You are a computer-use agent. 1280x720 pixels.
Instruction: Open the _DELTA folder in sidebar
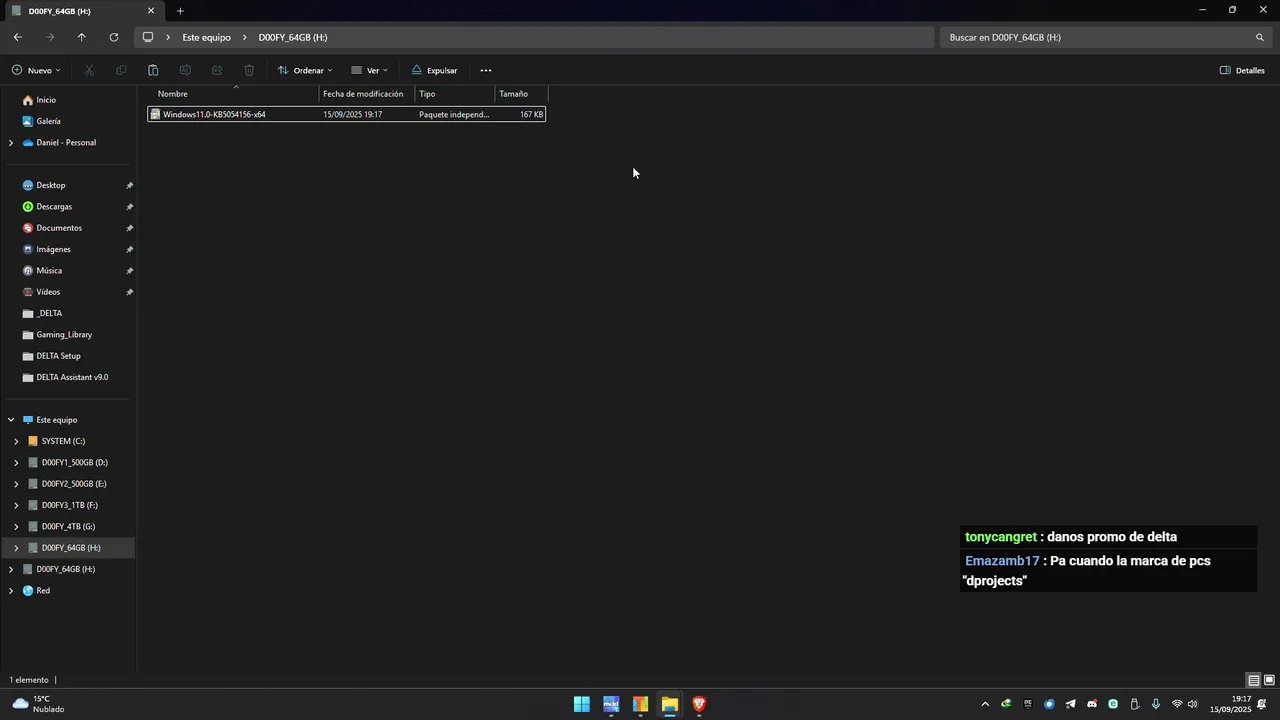click(x=49, y=313)
